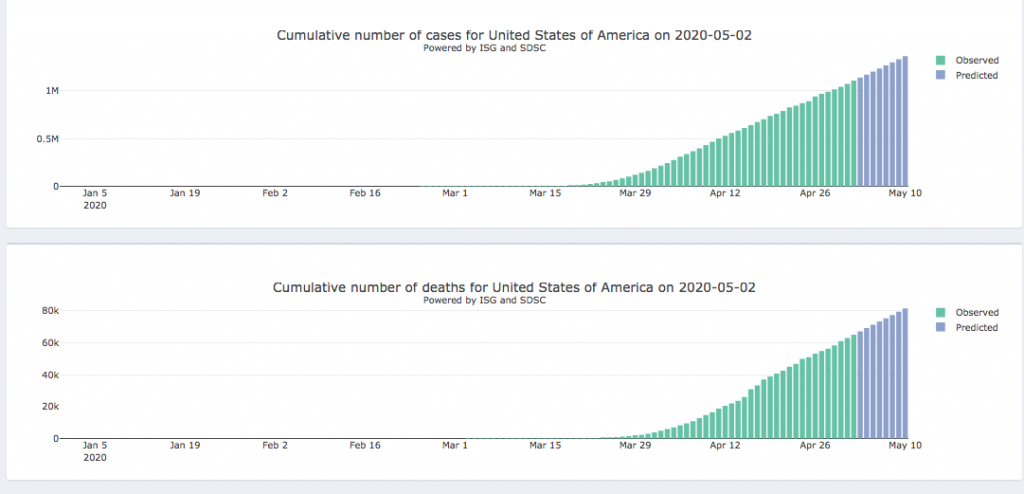Toggle the Observed label in deaths chart legend

coord(976,312)
